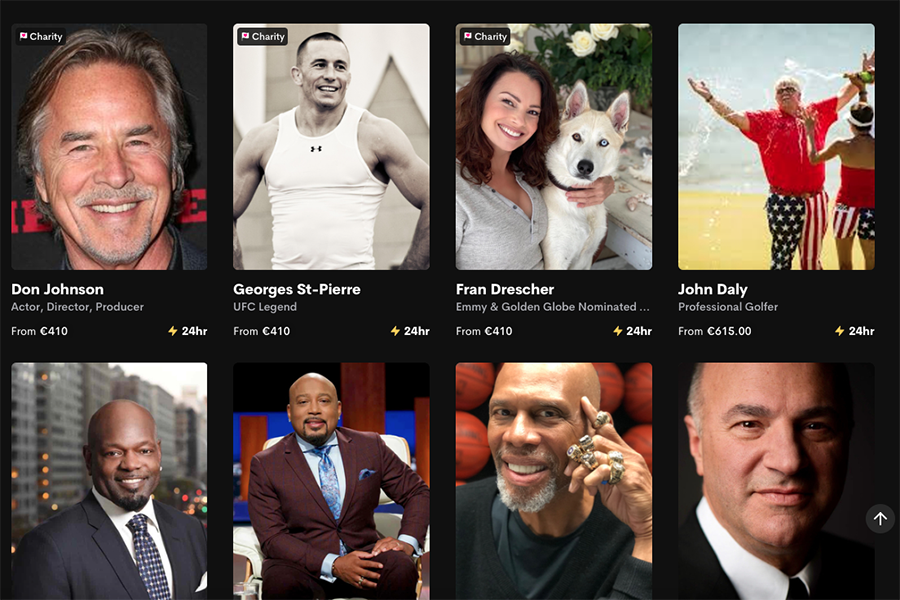Select the Georges St-Pierre tank top photo
The width and height of the screenshot is (900, 600).
[331, 146]
